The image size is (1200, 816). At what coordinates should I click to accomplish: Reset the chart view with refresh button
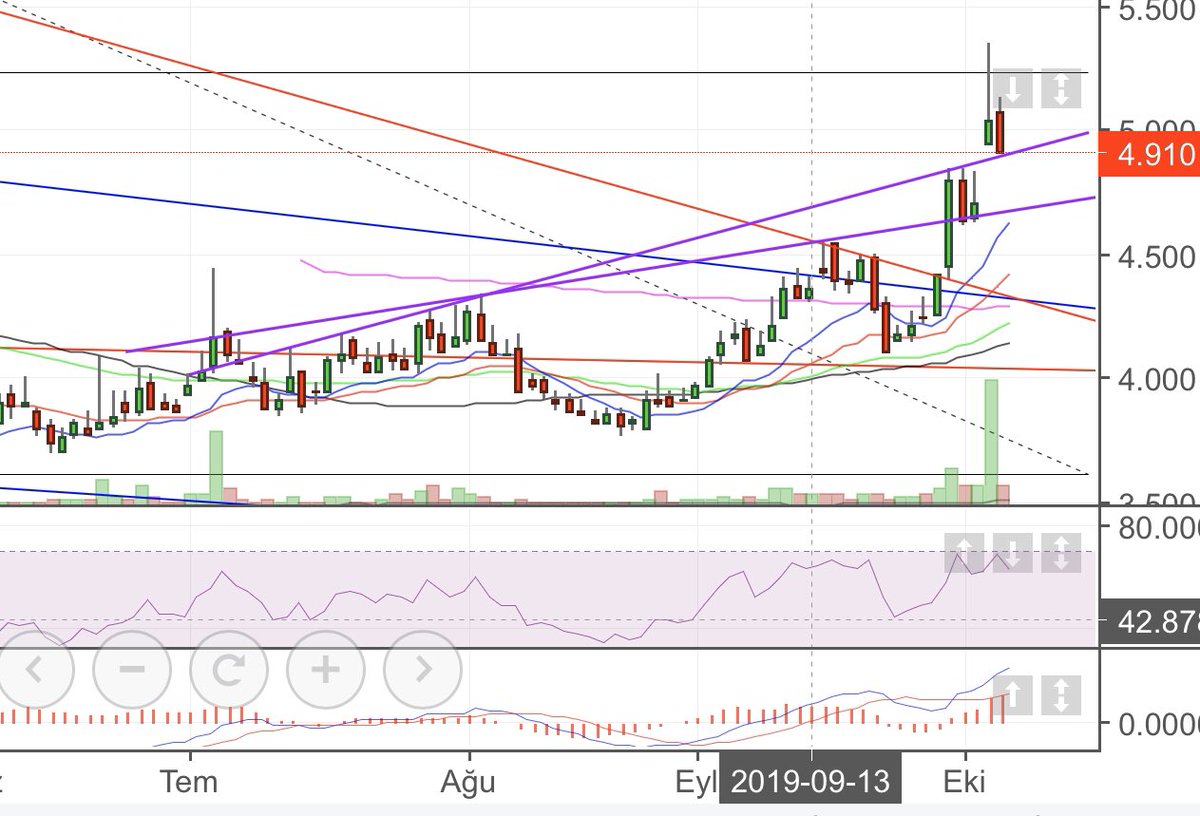[229, 669]
